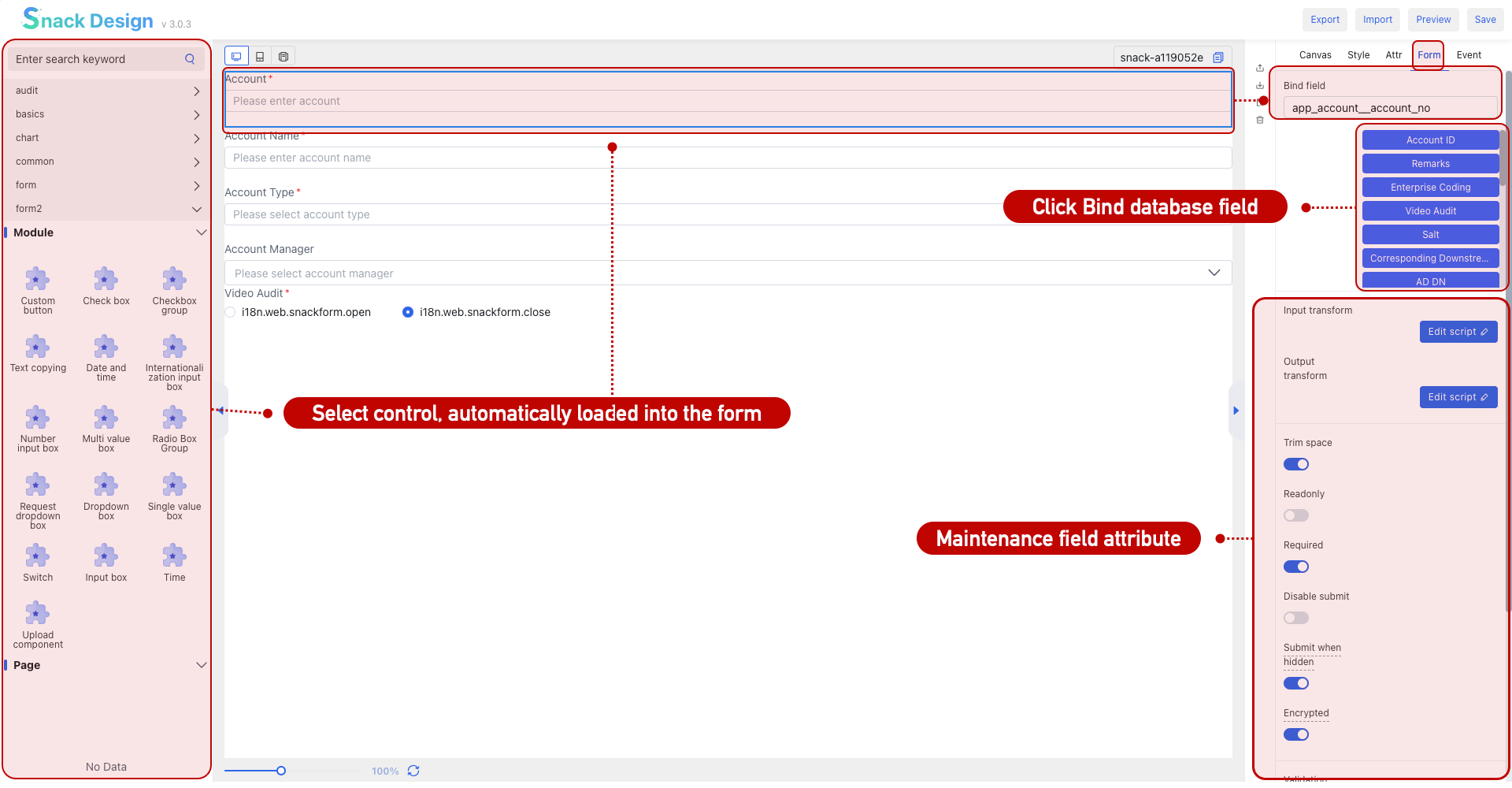Switch to desktop preview mode icon
Image resolution: width=1512 pixels, height=788 pixels.
pos(236,57)
